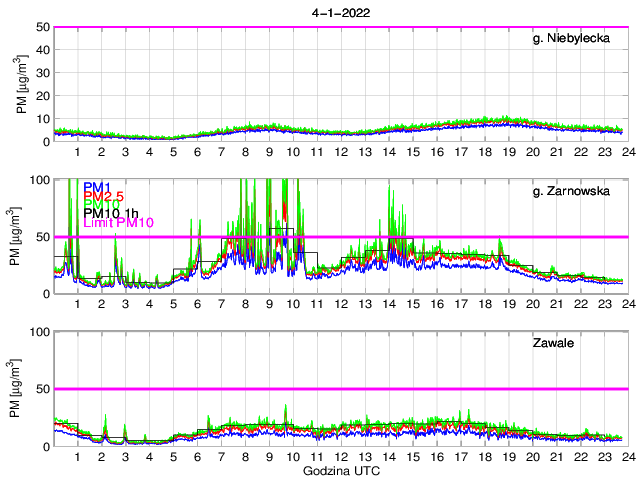Click the PM10 1h legend entry

[110, 213]
